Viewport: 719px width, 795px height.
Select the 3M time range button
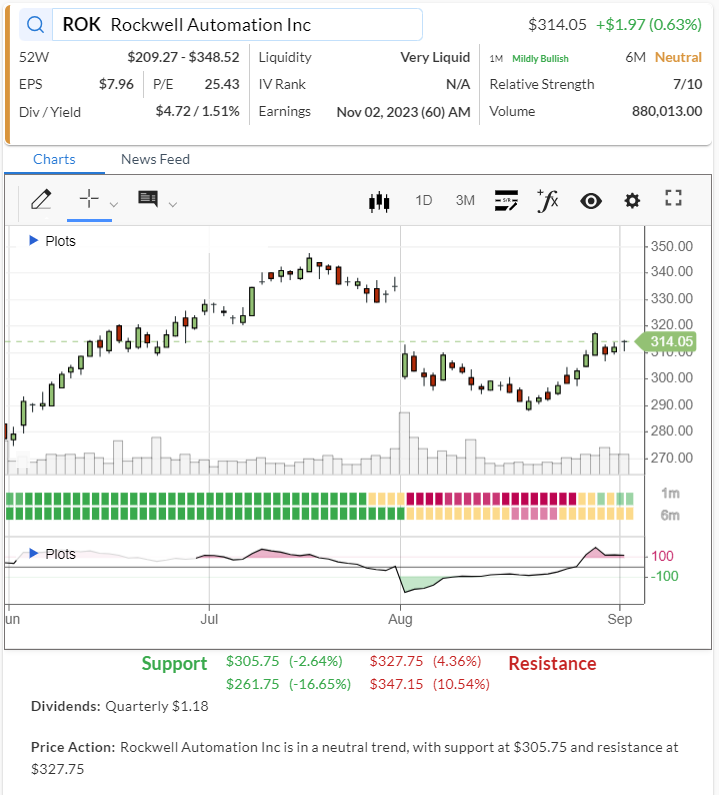465,200
